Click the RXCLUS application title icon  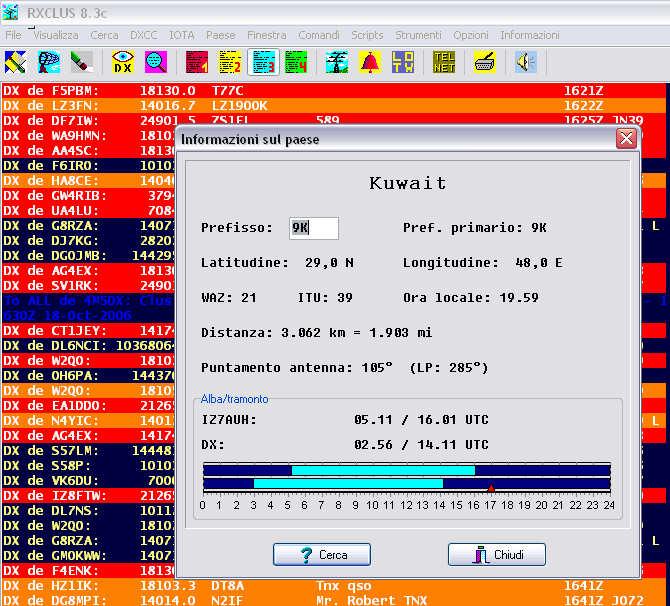10,12
